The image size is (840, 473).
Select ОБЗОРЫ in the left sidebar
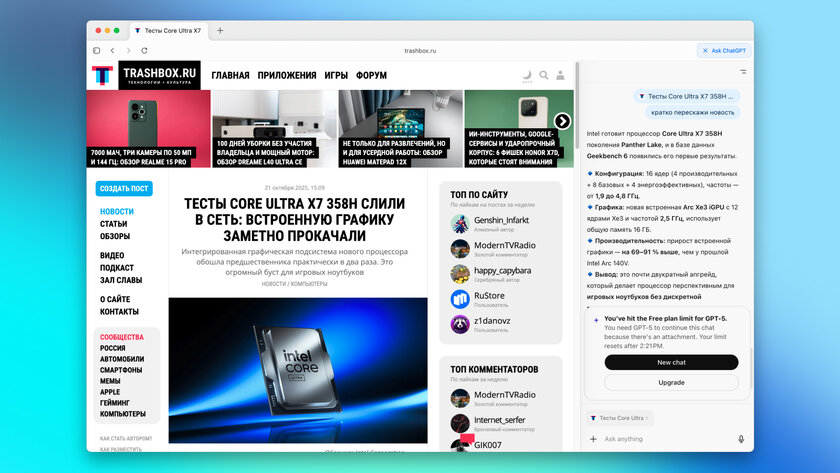[x=115, y=236]
